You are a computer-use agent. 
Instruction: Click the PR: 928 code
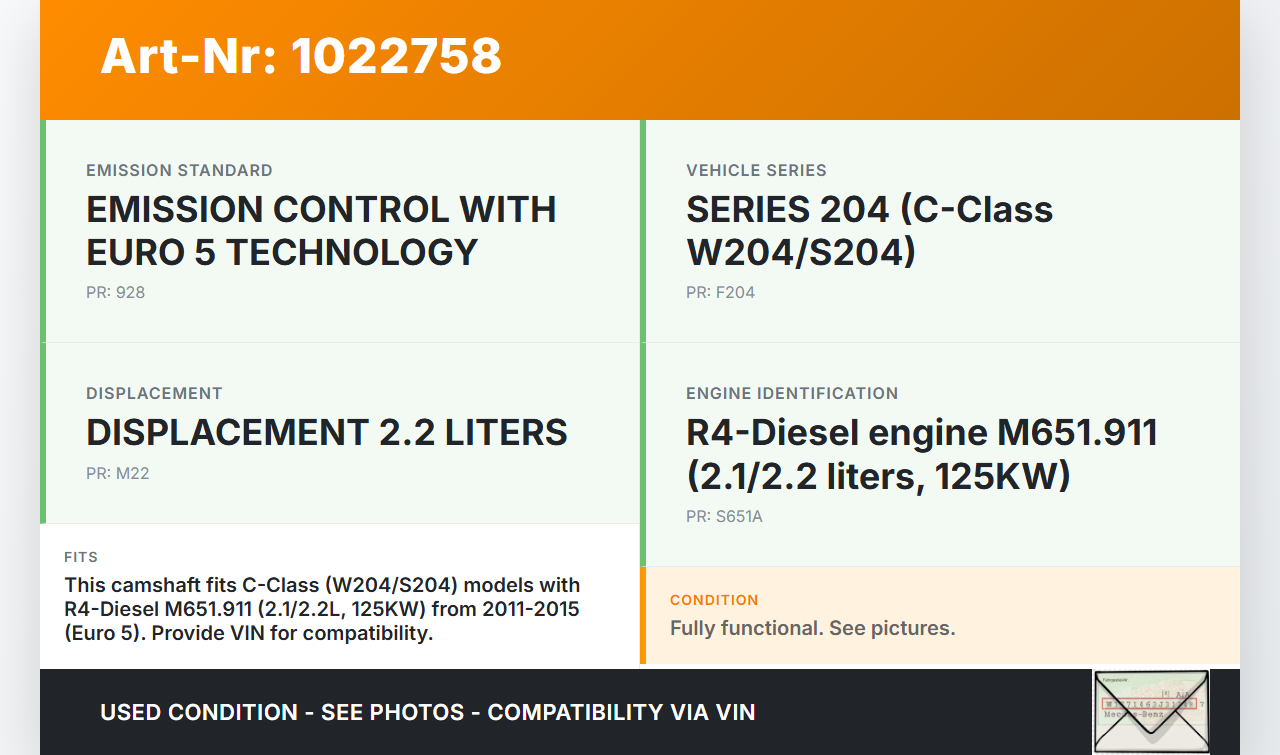(115, 293)
